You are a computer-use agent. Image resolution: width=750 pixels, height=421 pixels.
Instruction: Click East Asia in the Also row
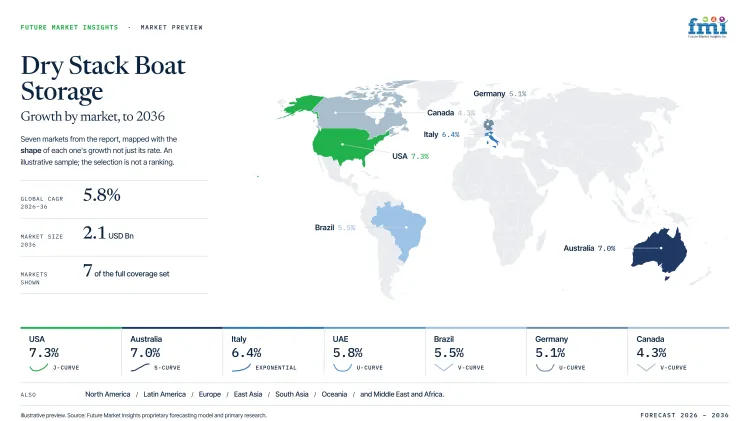[248, 394]
